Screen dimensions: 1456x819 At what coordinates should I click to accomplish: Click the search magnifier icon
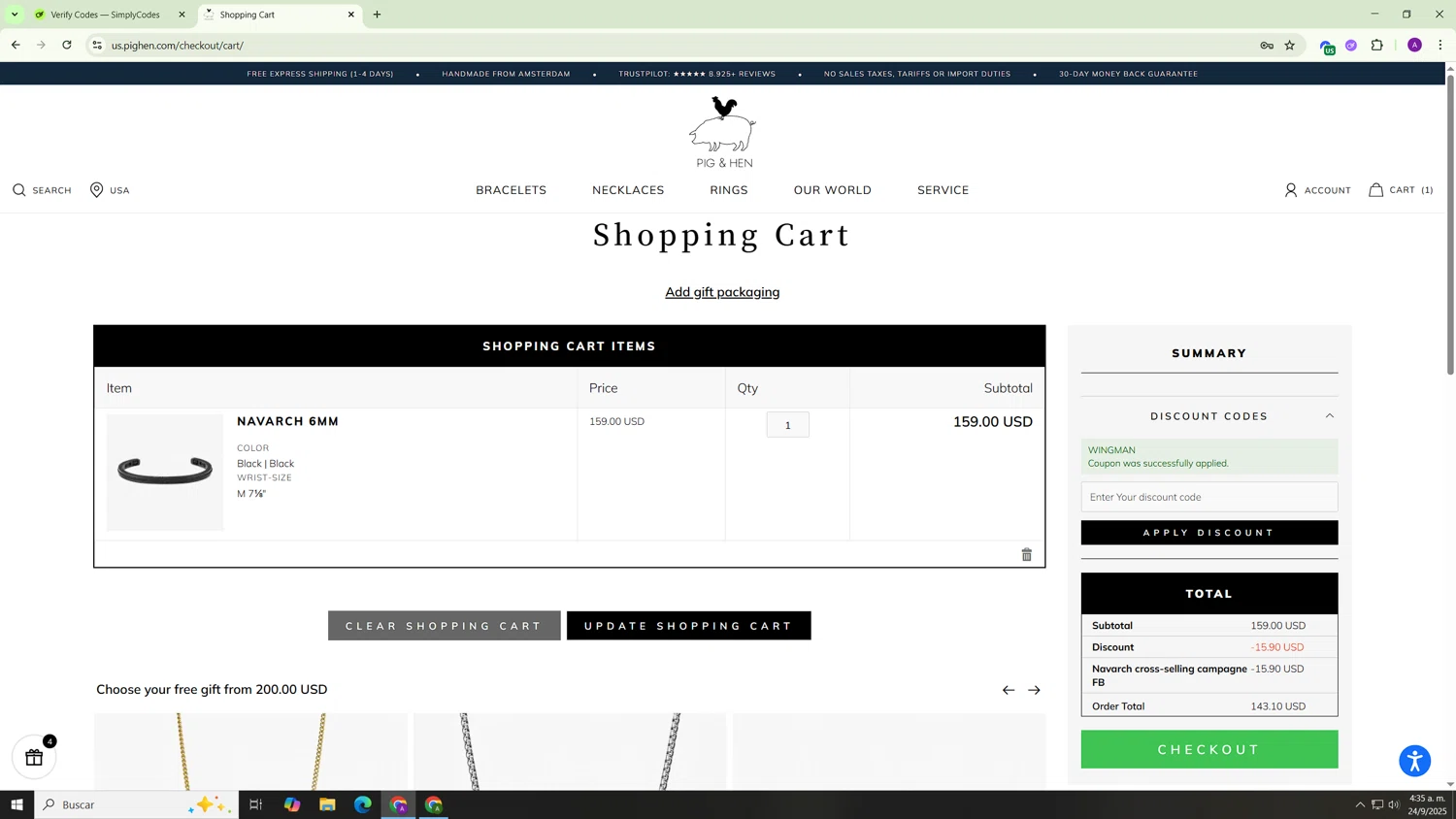[19, 190]
